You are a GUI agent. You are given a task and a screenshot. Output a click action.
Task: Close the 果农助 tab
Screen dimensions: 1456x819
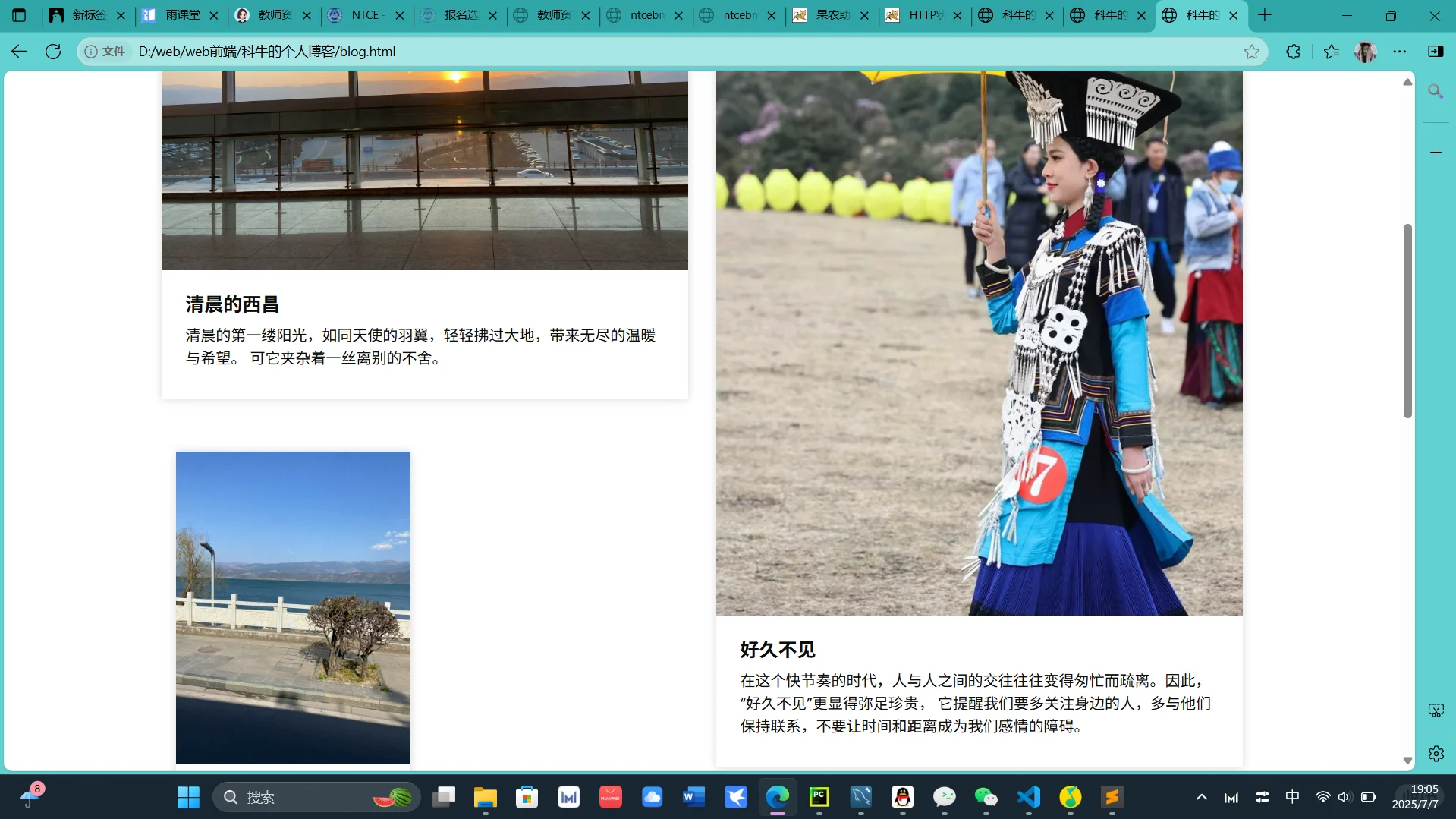point(864,15)
